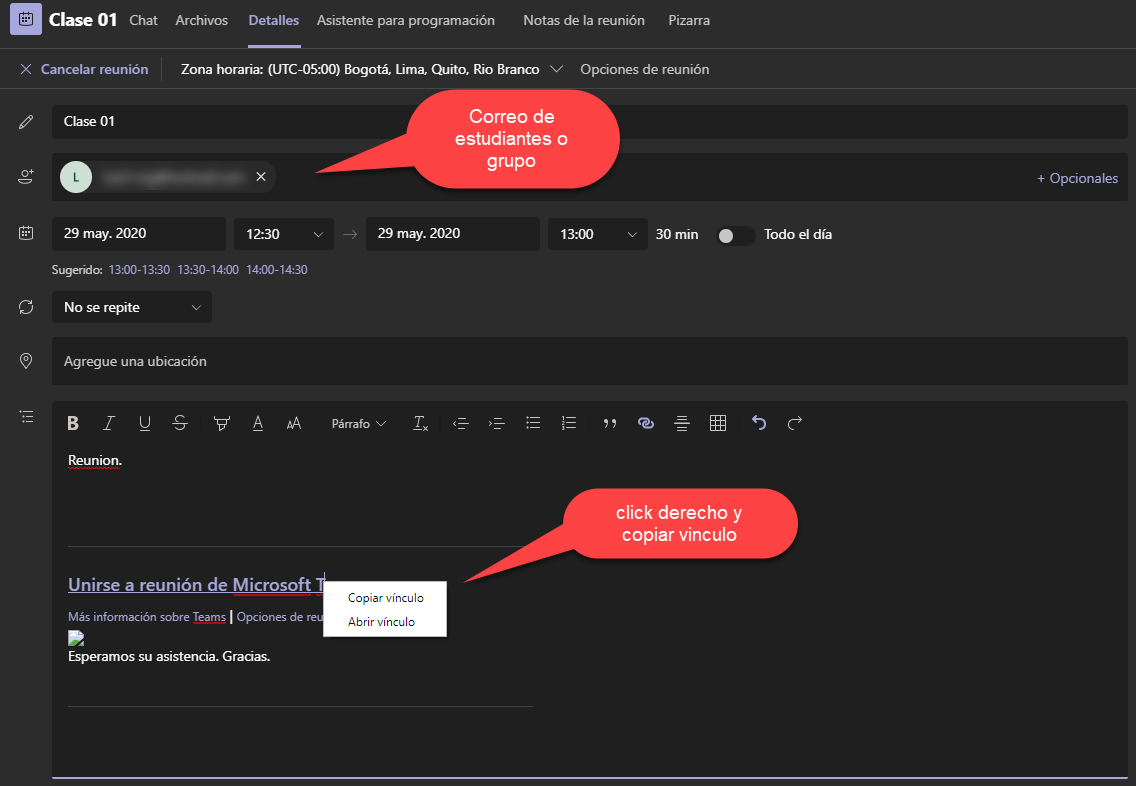Increase paragraph indent
The image size is (1136, 786).
[496, 424]
